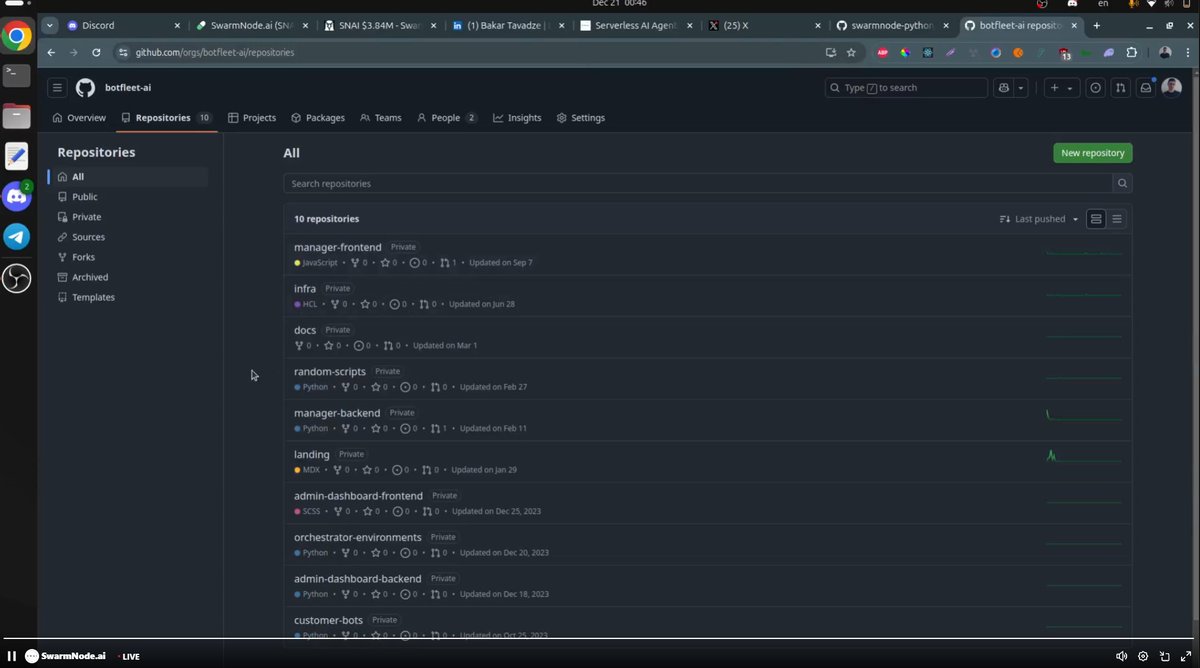This screenshot has width=1200, height=668.
Task: Open the Teams tab
Action: (381, 118)
